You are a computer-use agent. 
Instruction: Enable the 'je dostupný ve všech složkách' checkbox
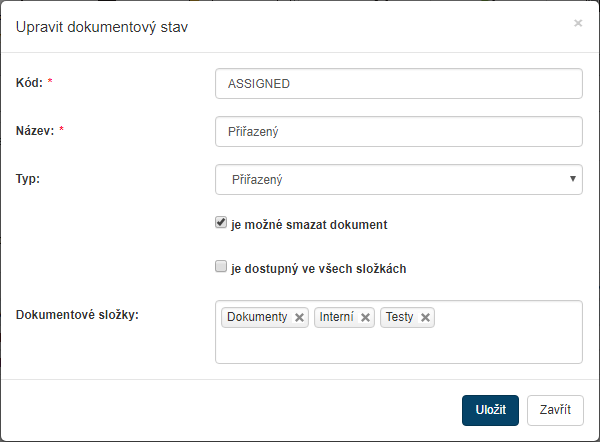coord(221,267)
